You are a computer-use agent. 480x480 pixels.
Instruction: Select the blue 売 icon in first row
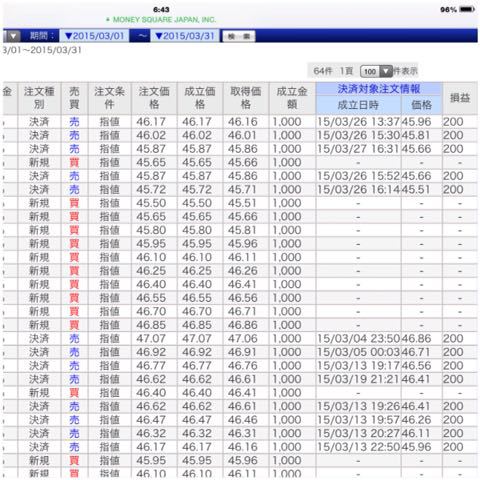74,122
